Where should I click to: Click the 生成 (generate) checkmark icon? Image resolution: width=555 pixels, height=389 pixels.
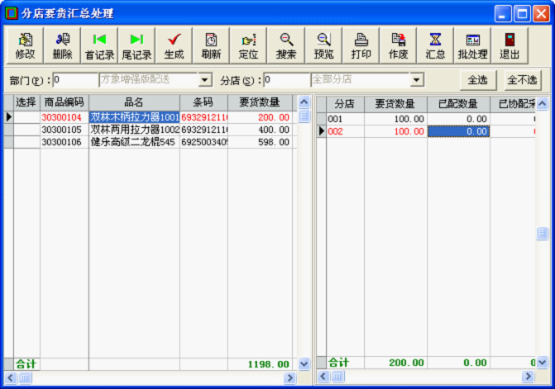click(174, 46)
